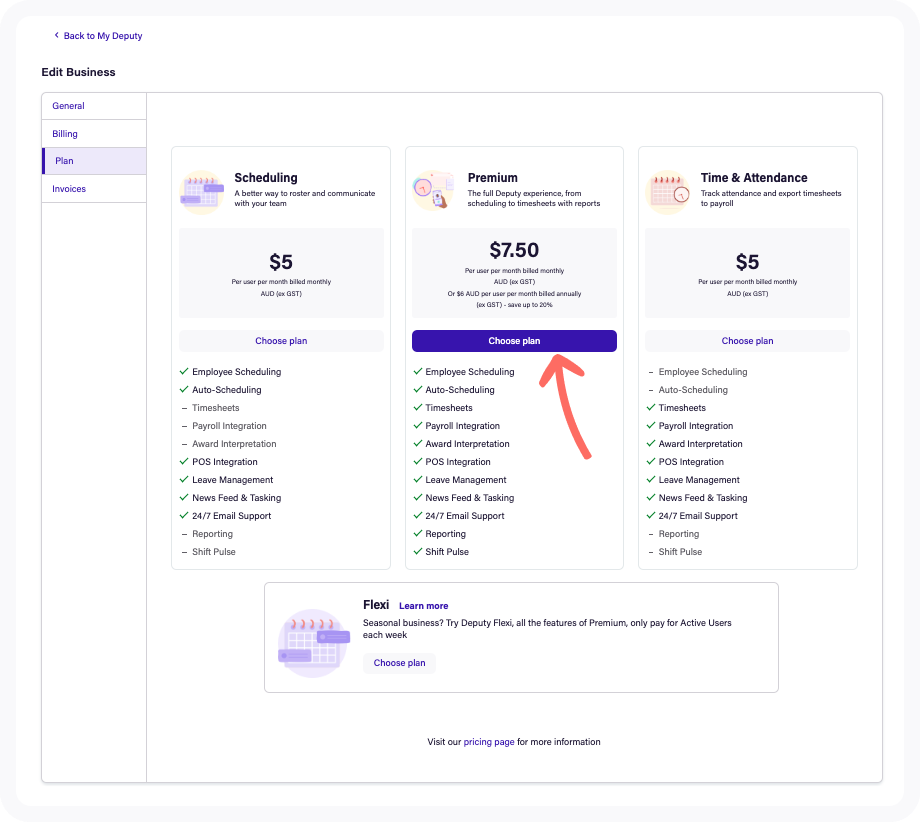Image resolution: width=920 pixels, height=822 pixels.
Task: Click the Premium plan illustration icon
Action: click(x=434, y=191)
